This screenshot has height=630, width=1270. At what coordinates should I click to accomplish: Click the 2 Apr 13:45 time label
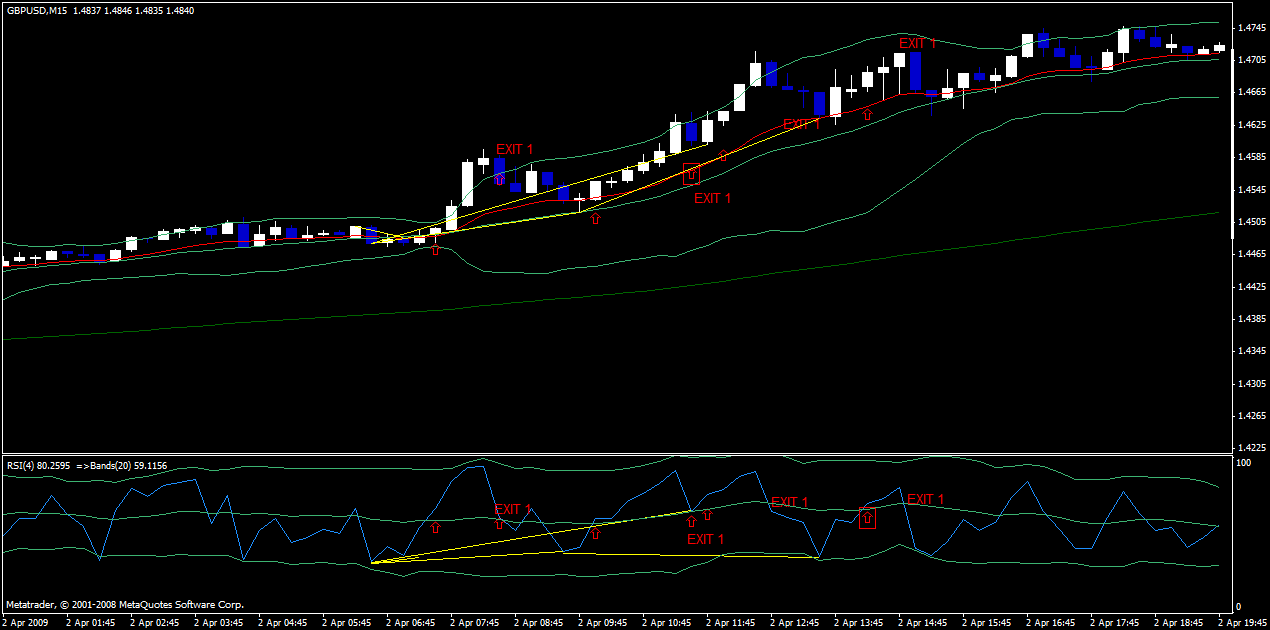pyautogui.click(x=859, y=622)
